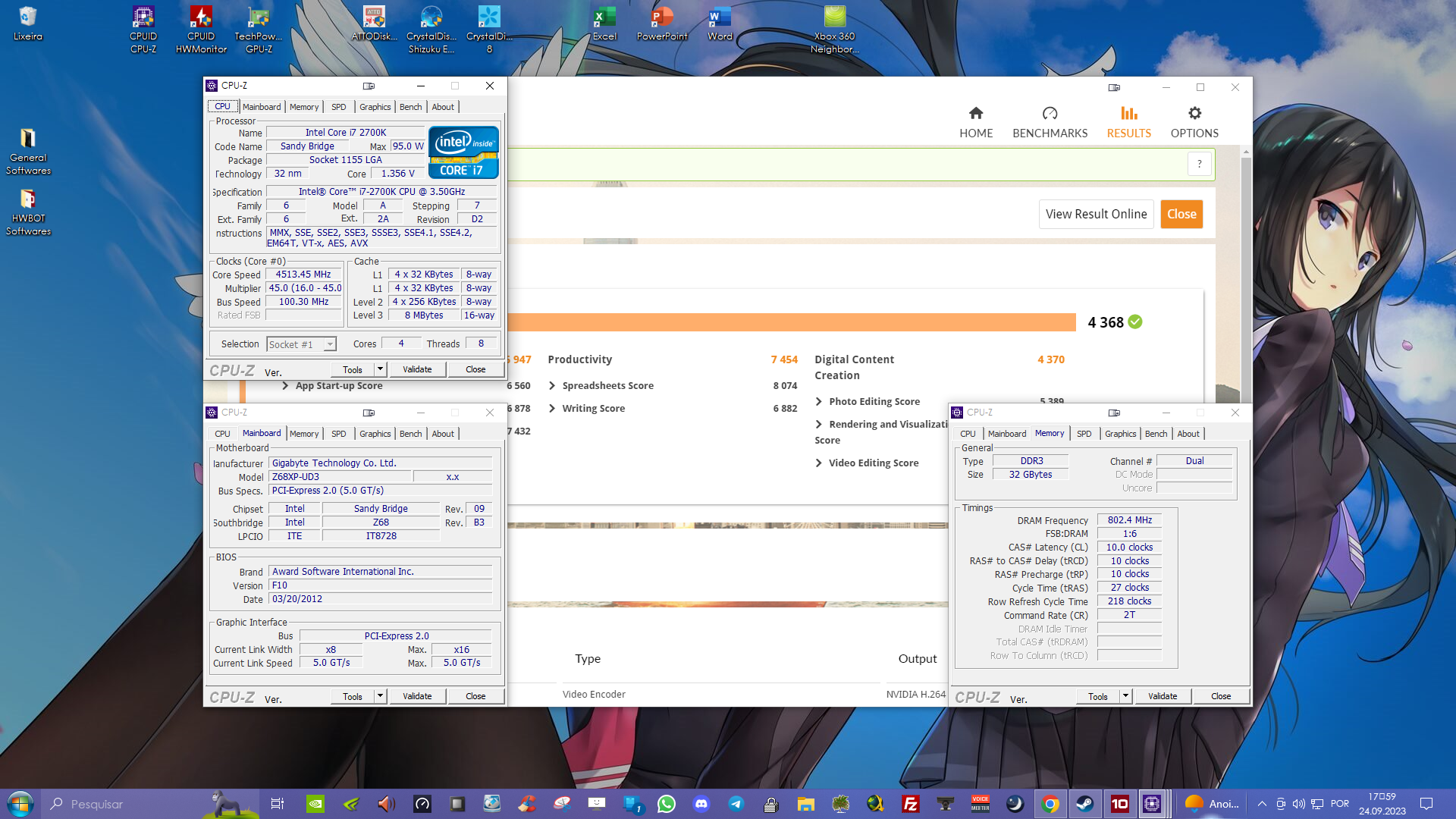Click the question mark help icon
The height and width of the screenshot is (819, 1456).
point(1199,164)
